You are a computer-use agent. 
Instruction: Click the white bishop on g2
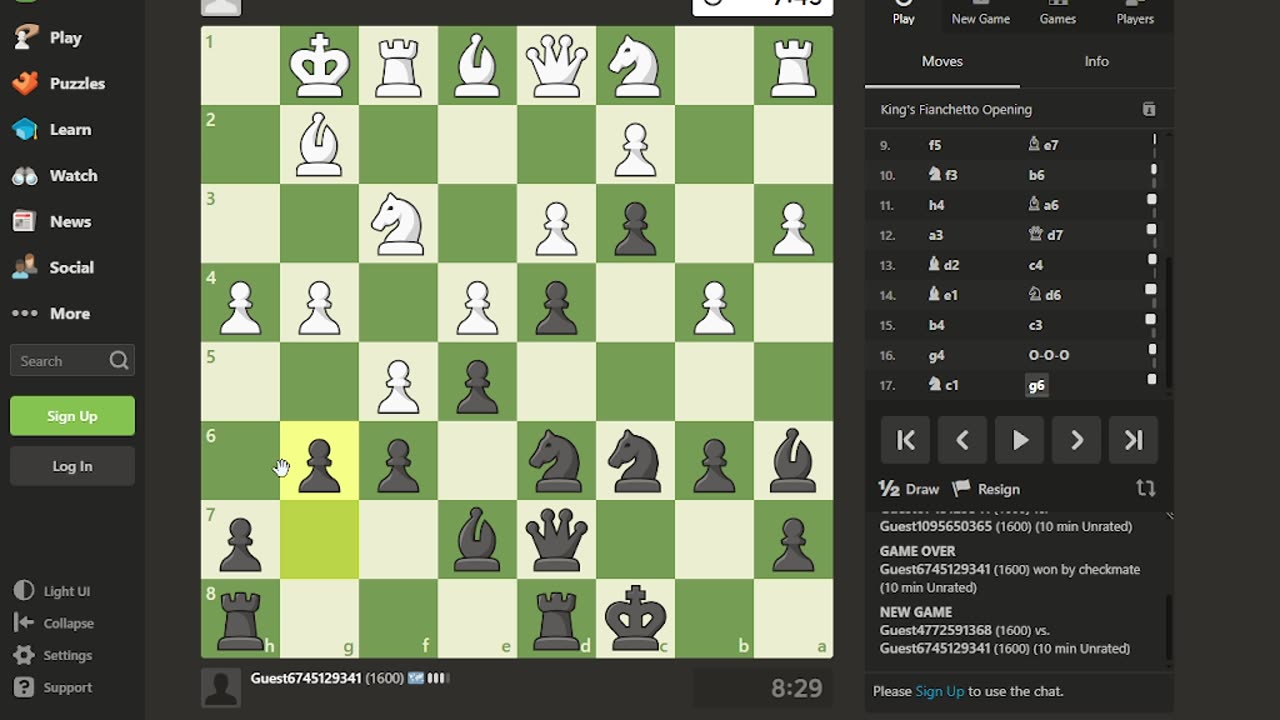pyautogui.click(x=319, y=145)
